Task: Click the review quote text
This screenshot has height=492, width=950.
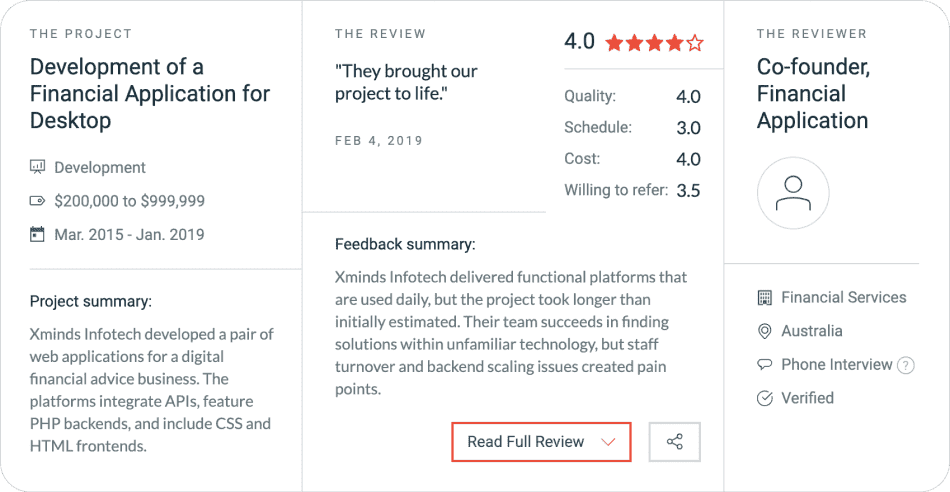Action: (406, 83)
